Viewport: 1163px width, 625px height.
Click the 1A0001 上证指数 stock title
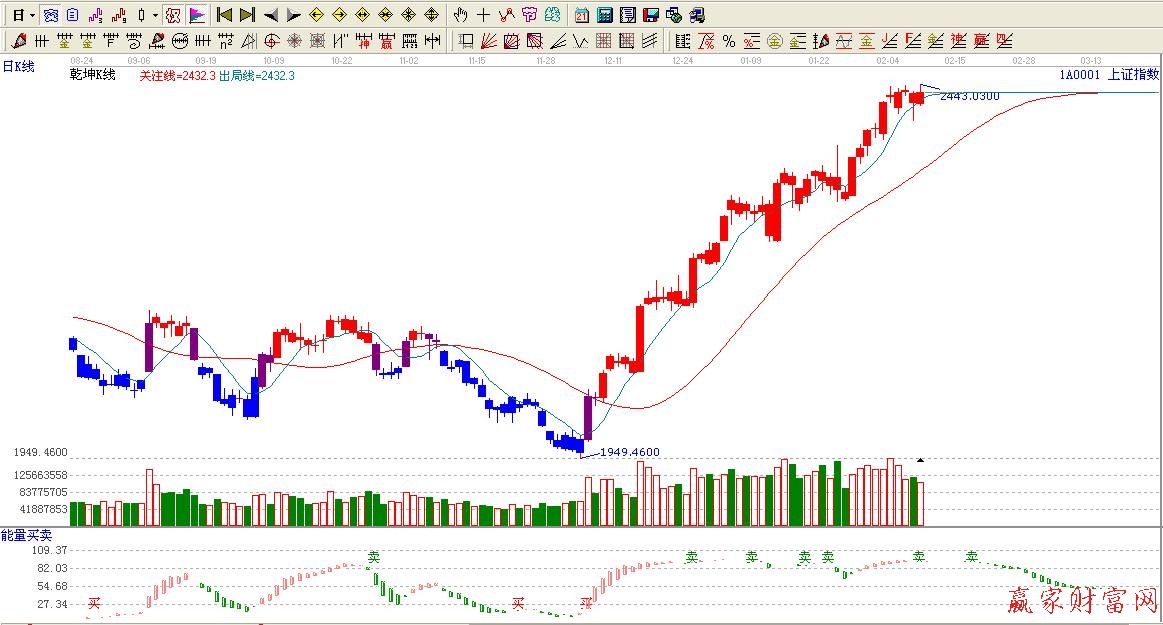(1108, 75)
